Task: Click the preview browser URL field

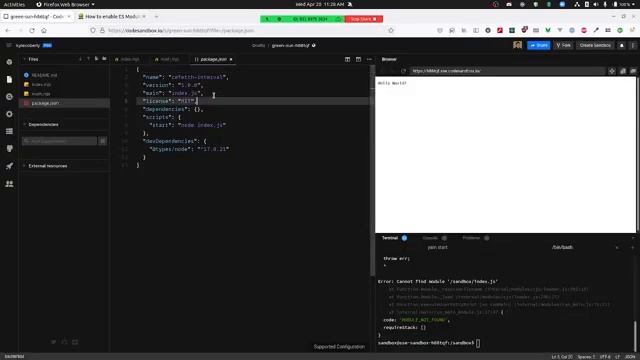Action: 507,71
